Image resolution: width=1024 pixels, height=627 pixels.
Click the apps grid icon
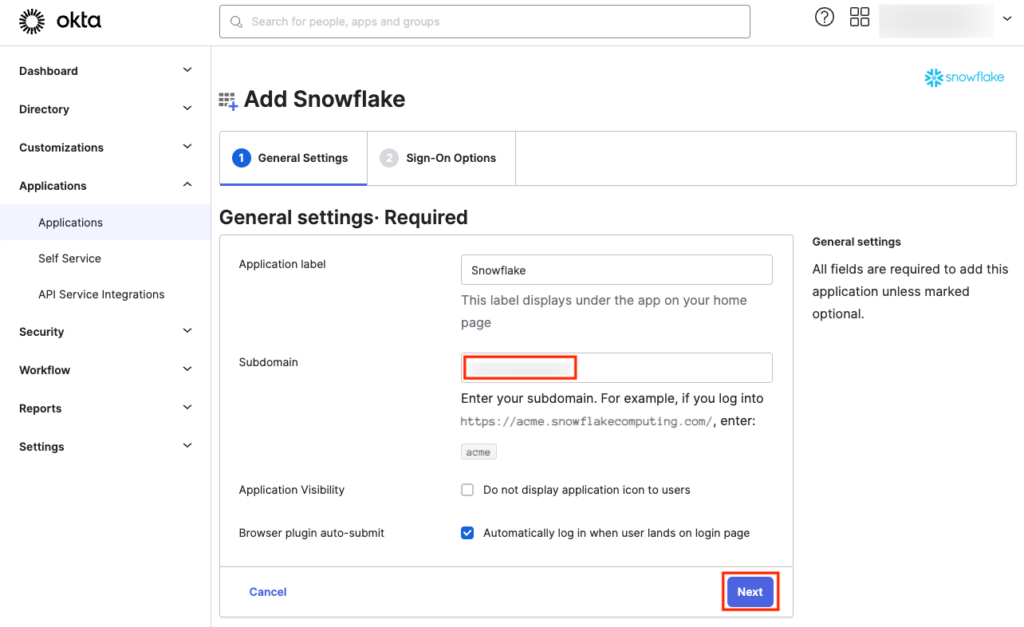[859, 17]
